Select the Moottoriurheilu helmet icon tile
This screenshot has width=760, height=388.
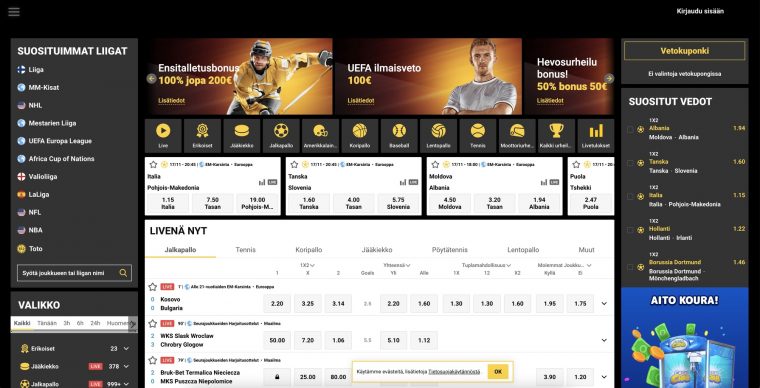[x=517, y=136]
